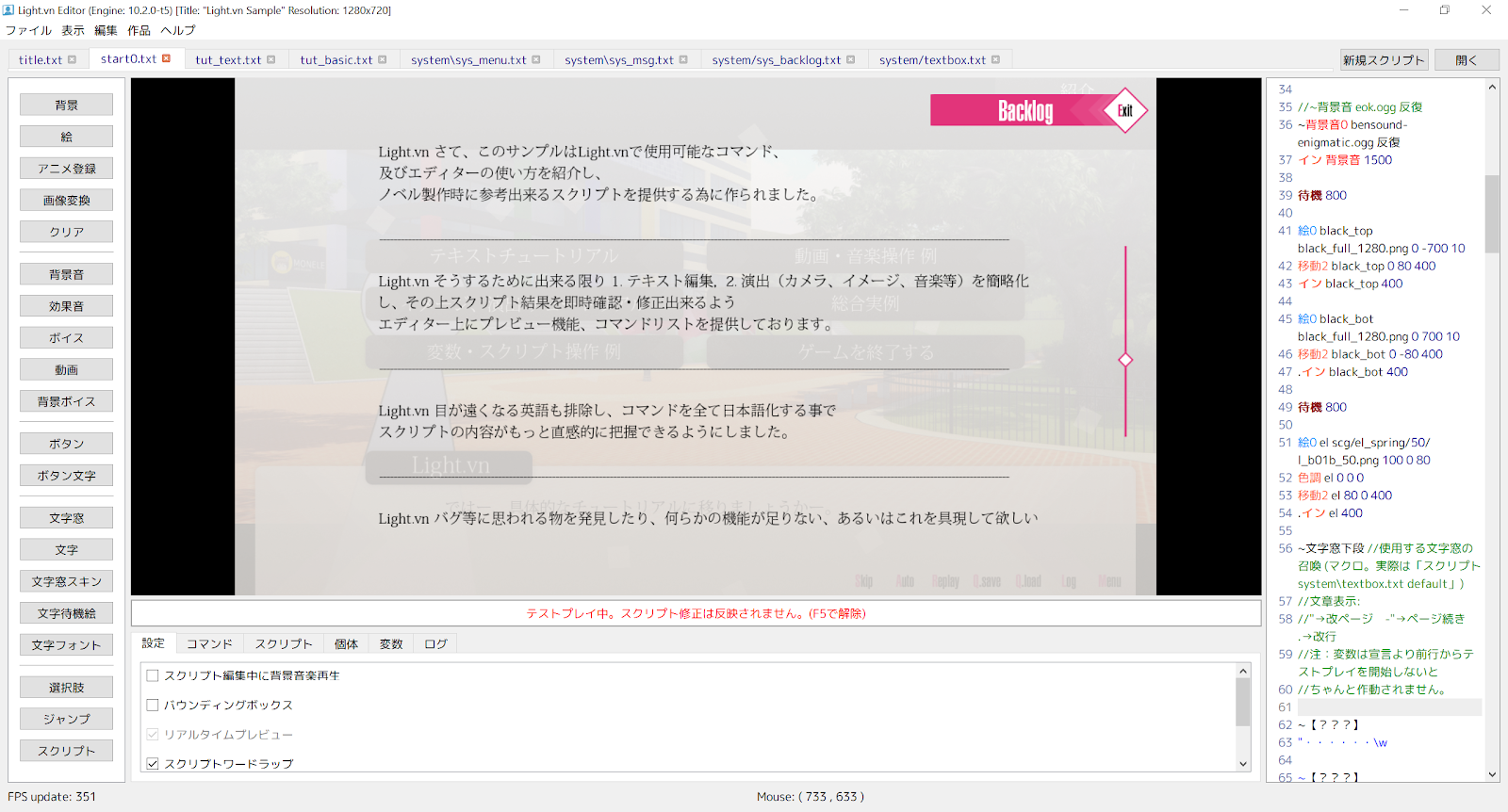
Task: Open the ファイル menu
Action: tap(28, 30)
